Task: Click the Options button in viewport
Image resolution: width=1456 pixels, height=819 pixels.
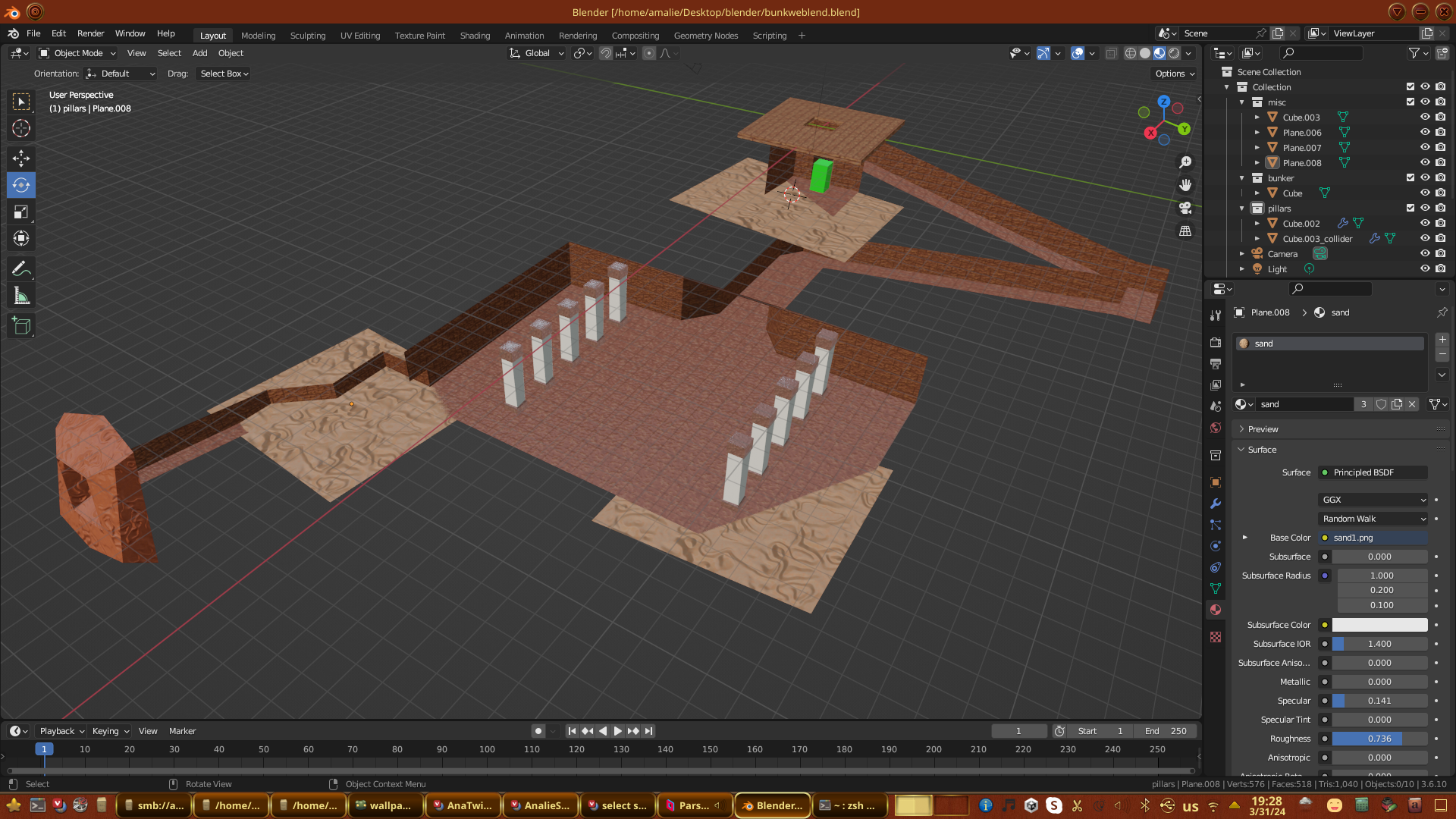Action: [1175, 74]
